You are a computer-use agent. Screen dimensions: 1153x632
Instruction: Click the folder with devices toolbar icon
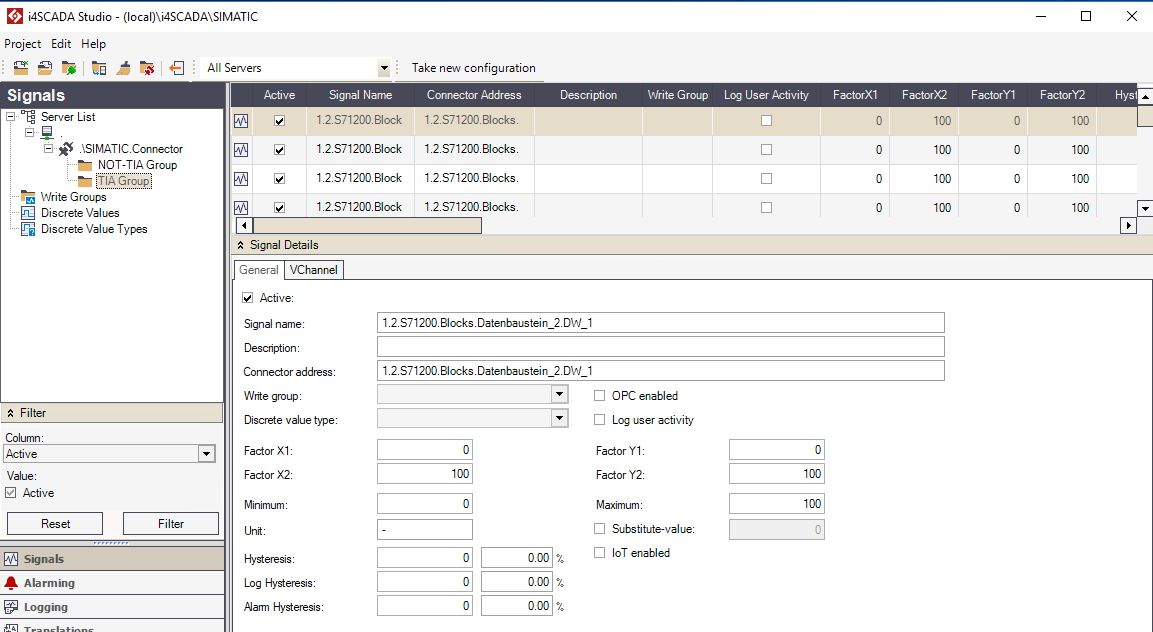(99, 68)
